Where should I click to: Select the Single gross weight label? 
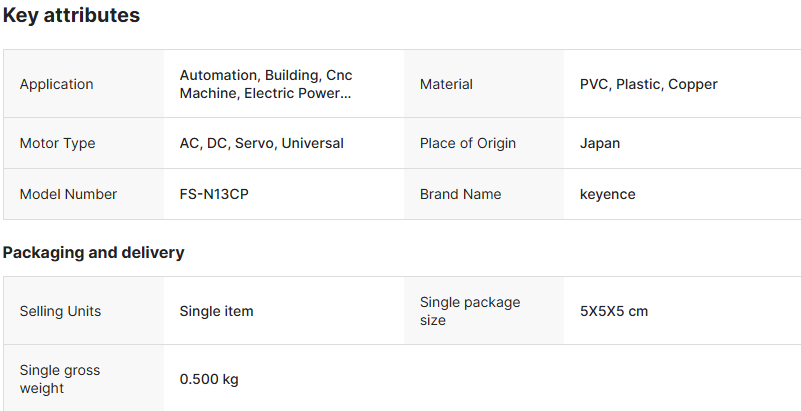pos(60,379)
